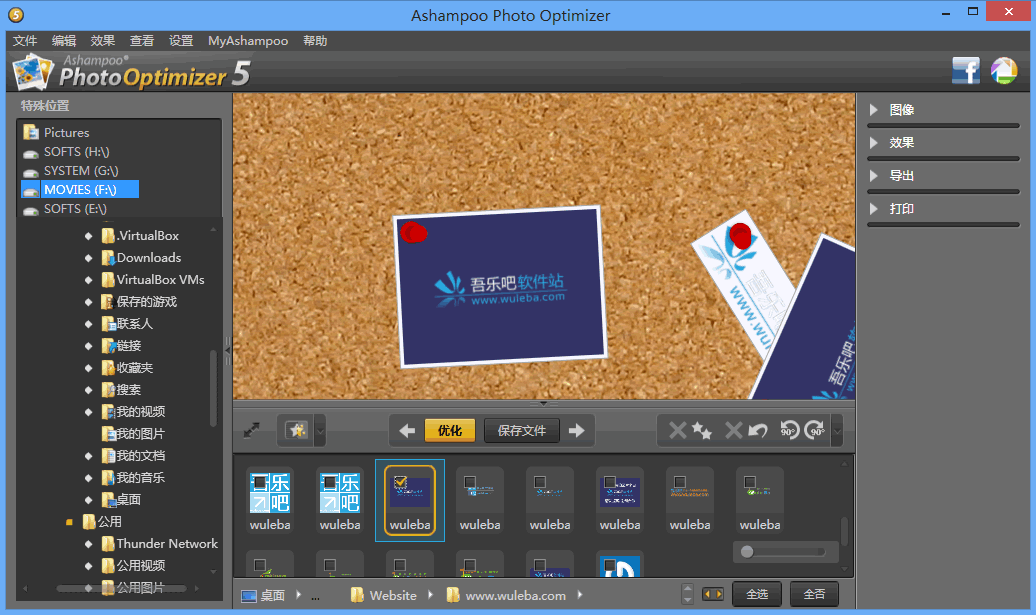Open the 文件 menu
Image resolution: width=1036 pixels, height=615 pixels.
point(25,41)
